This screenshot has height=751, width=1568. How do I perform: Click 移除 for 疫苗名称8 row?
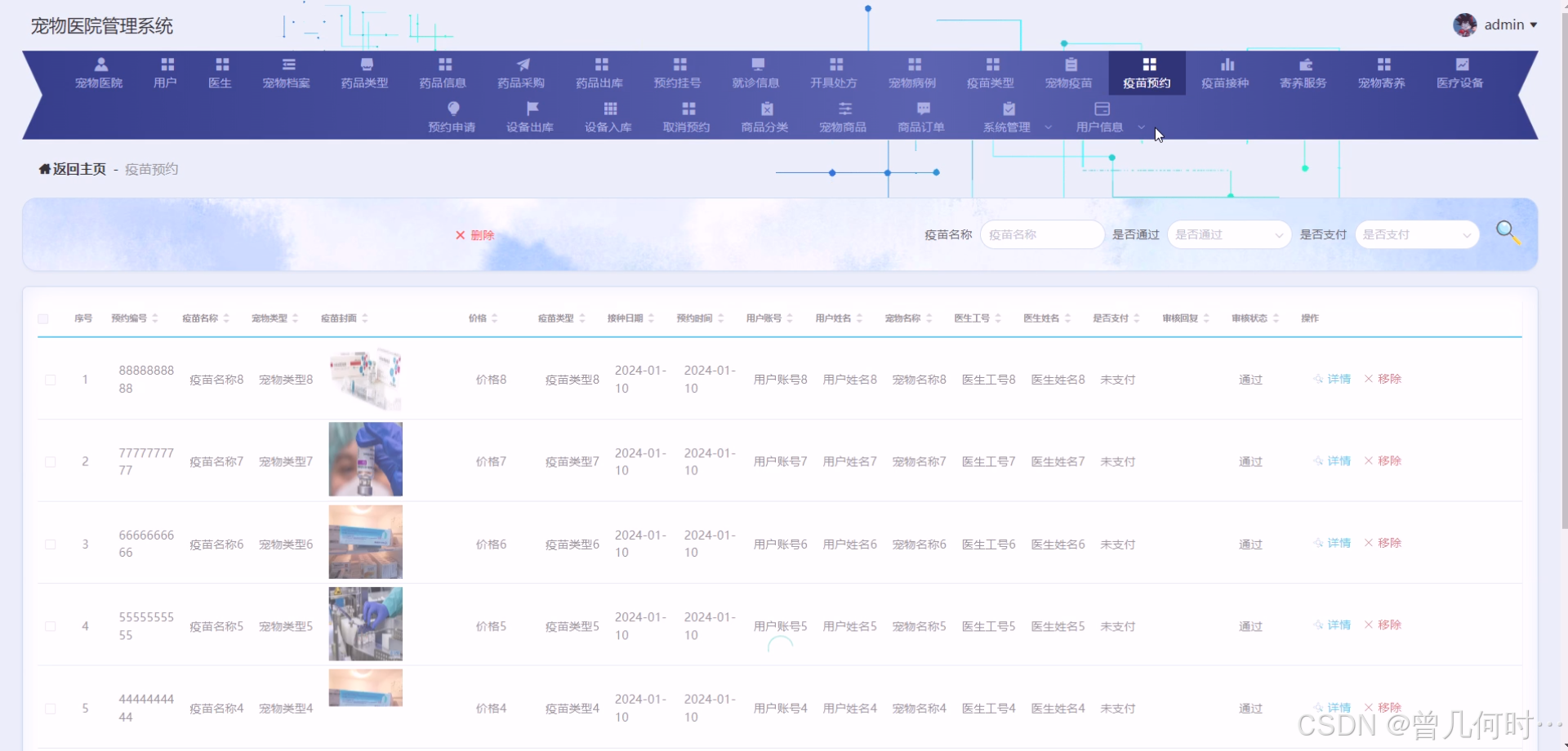coord(1383,379)
